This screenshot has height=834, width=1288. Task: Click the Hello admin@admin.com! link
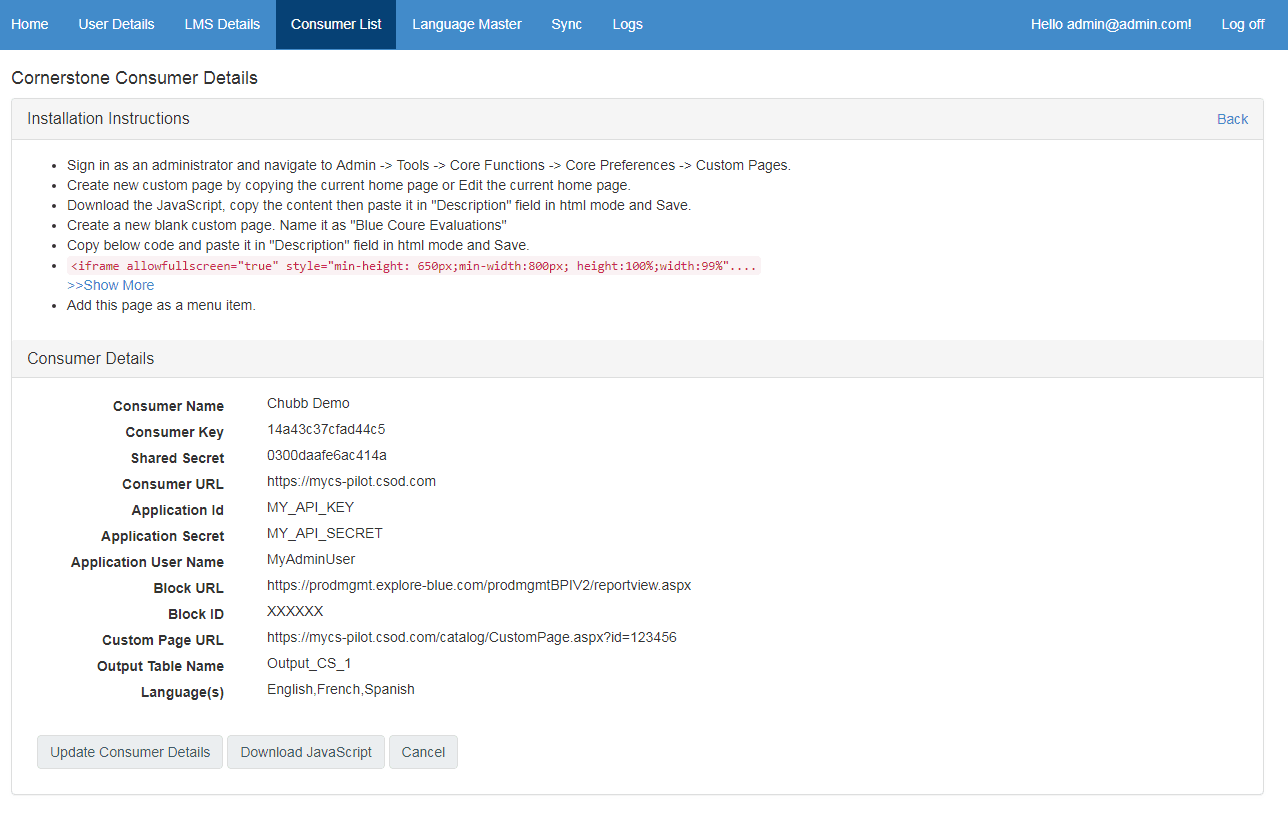[1111, 24]
